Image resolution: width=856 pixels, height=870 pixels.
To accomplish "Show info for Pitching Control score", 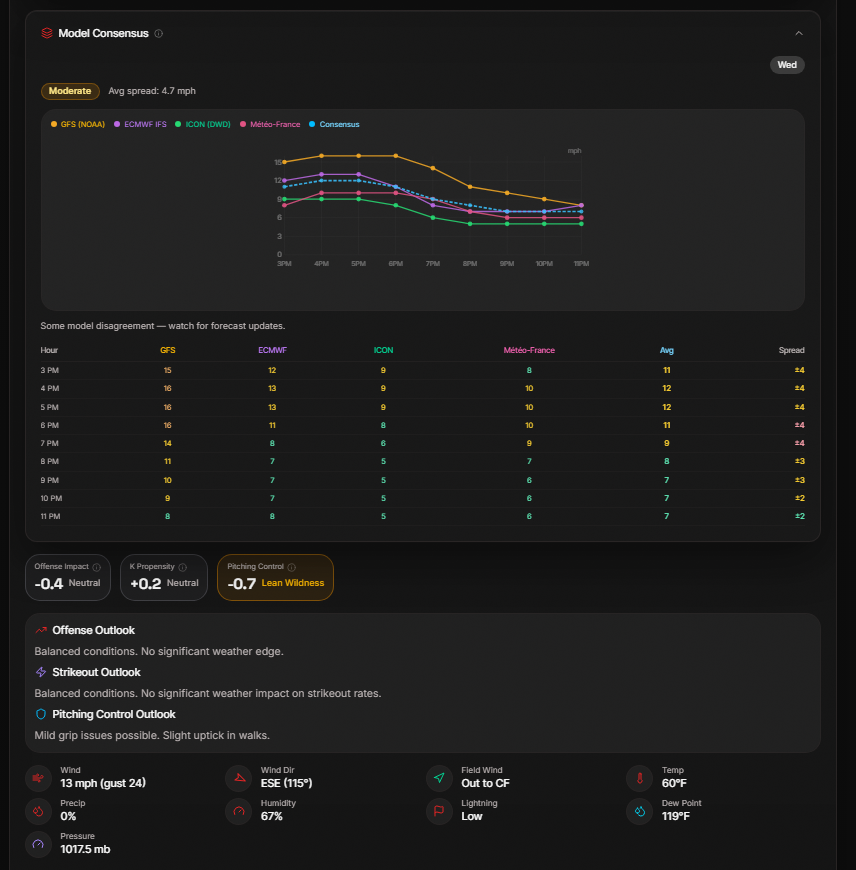I will tap(292, 567).
